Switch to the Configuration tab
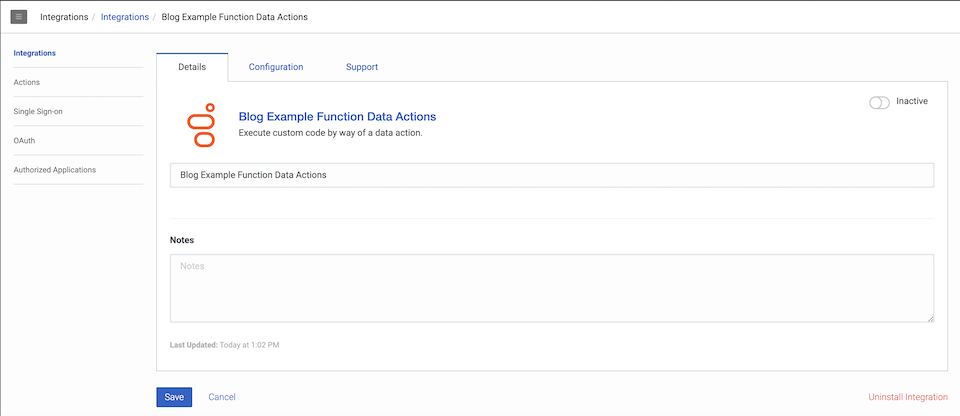The image size is (960, 416). coord(275,67)
